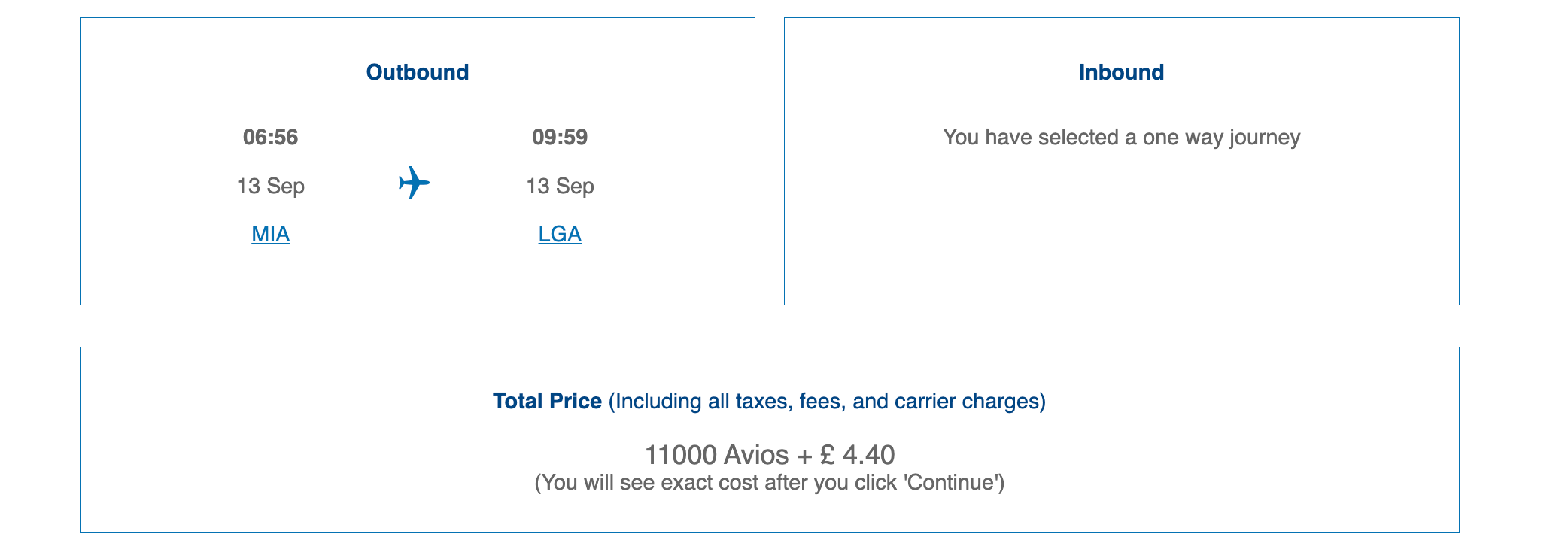Select the Outbound heading
Image resolution: width=1568 pixels, height=552 pixels.
click(x=417, y=72)
